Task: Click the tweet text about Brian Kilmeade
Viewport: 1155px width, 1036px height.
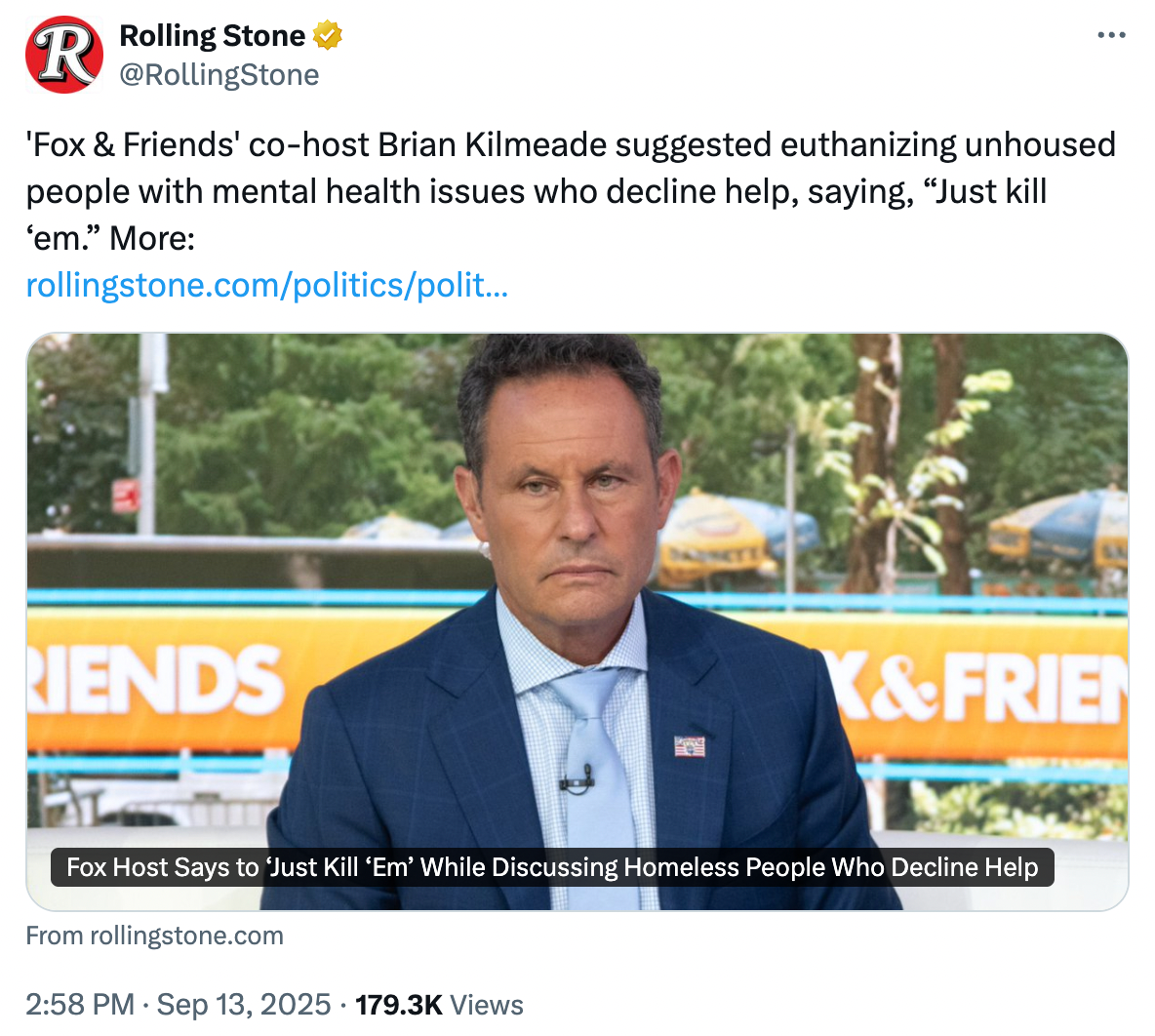Action: (571, 191)
